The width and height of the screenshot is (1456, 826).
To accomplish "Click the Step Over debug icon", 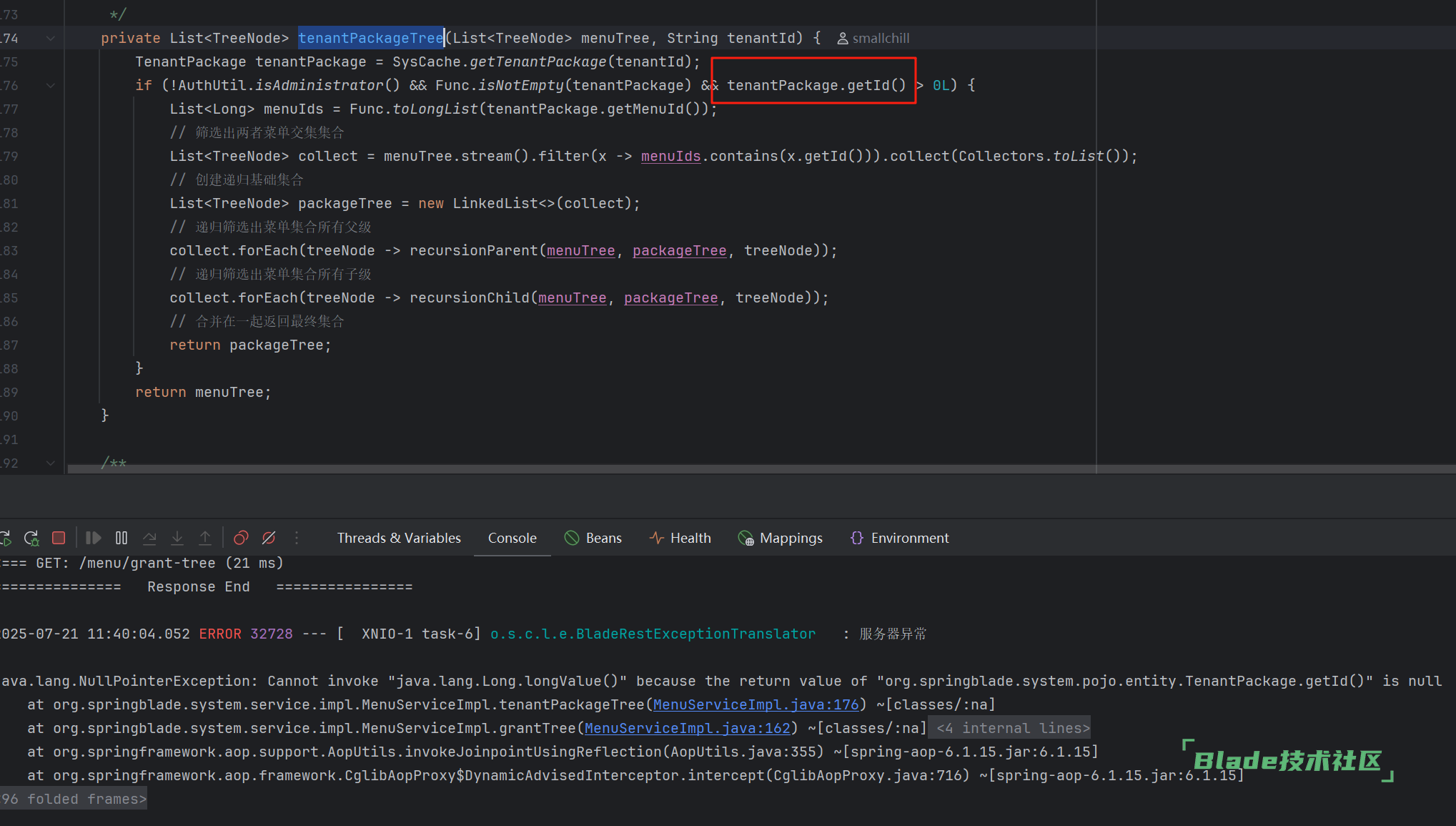I will click(x=149, y=538).
